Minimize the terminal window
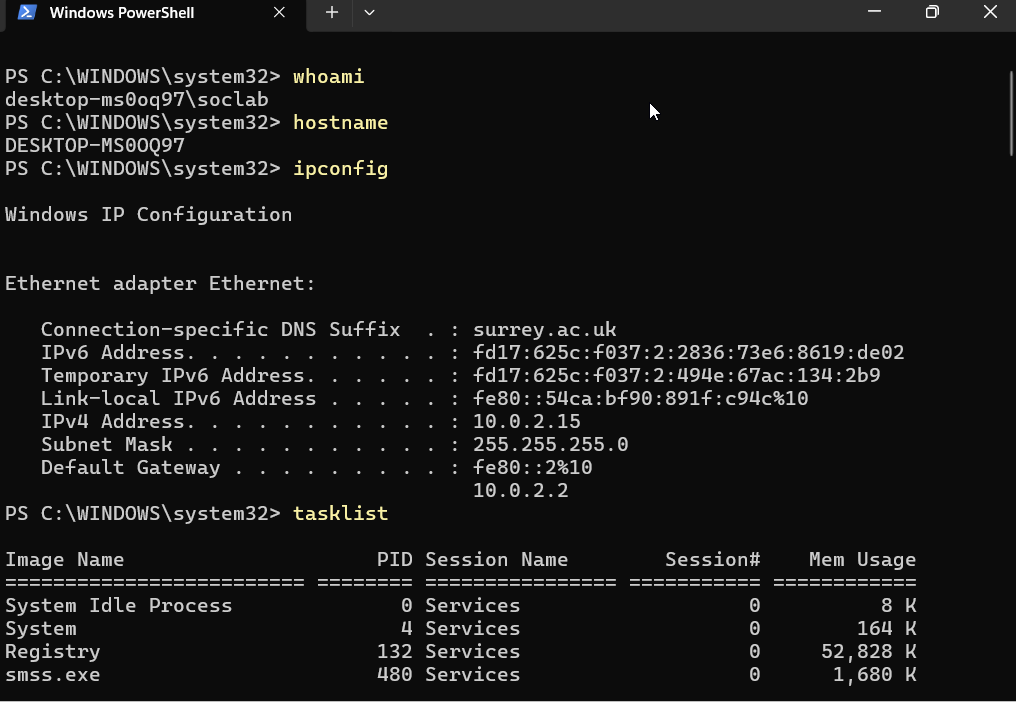The height and width of the screenshot is (702, 1016). coord(874,12)
